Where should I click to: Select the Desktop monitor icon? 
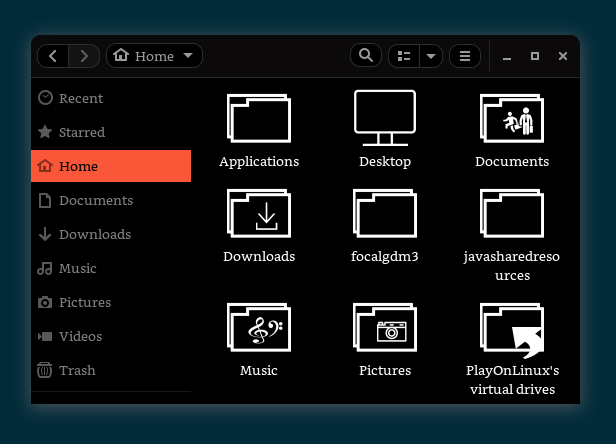point(385,118)
